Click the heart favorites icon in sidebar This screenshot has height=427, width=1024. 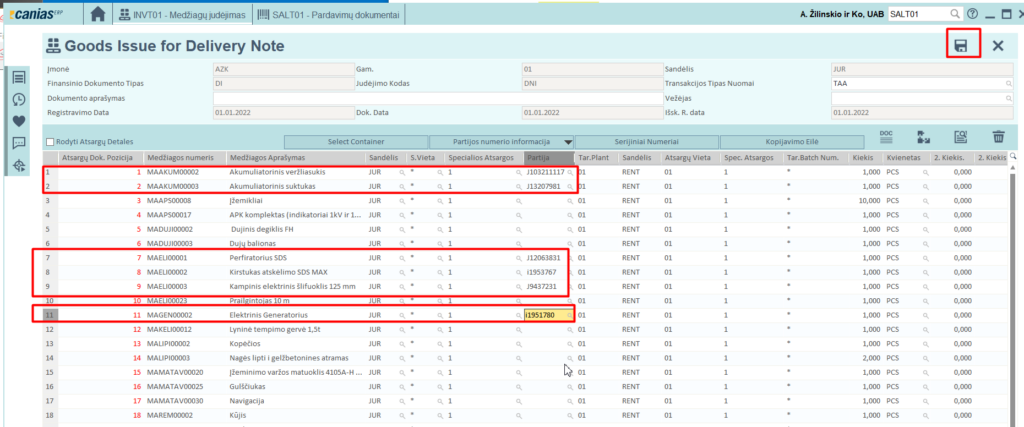coord(18,121)
